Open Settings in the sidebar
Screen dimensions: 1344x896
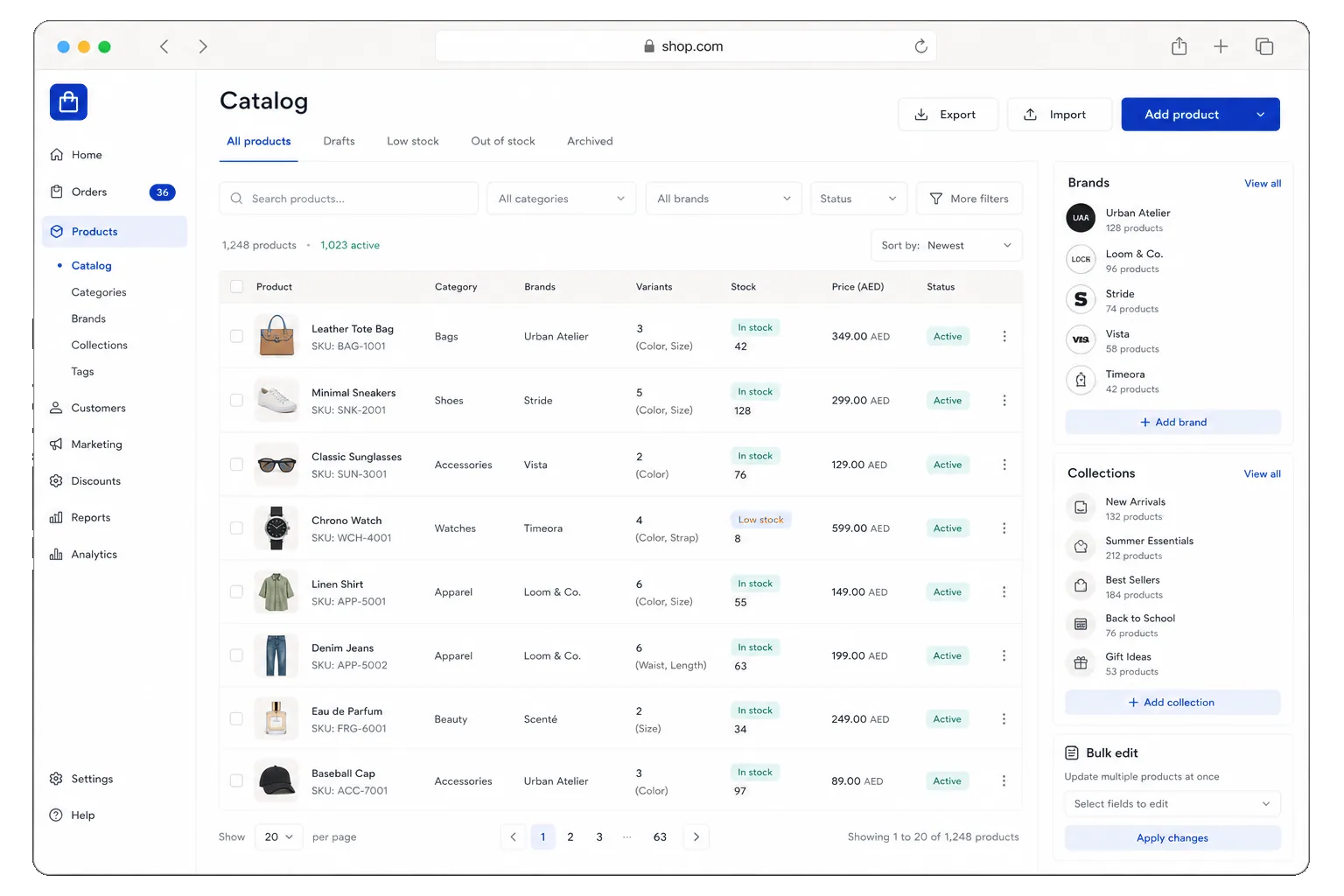coord(81,779)
